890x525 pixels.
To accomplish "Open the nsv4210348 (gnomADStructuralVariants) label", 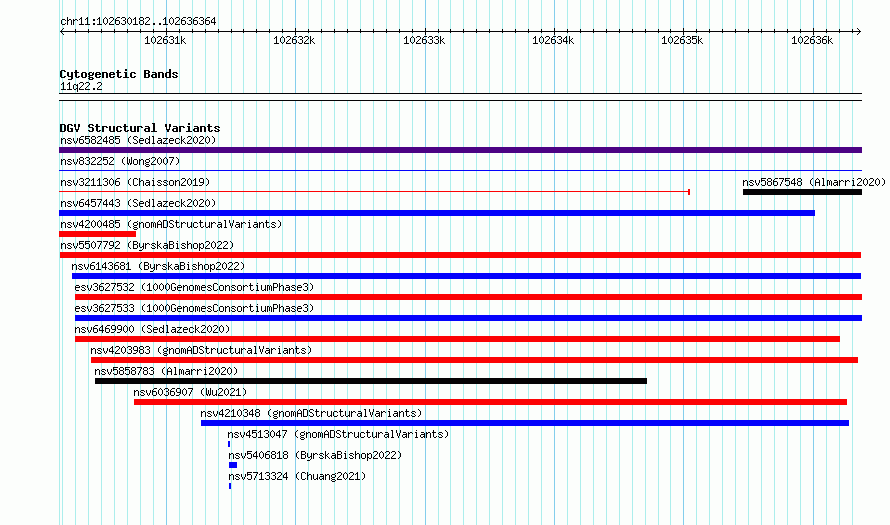I will 311,413.
